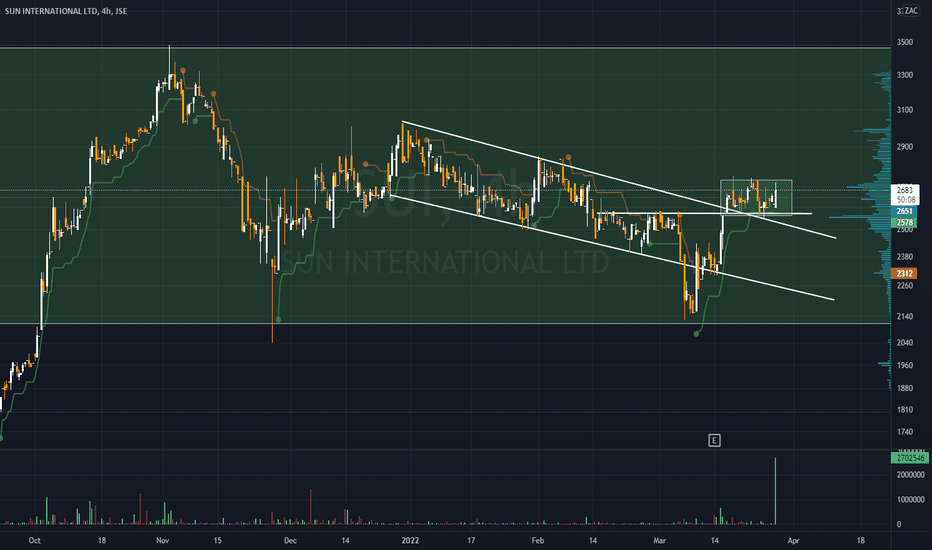This screenshot has height=550, width=932.
Task: Click the '2022' date axis label
Action: (410, 540)
